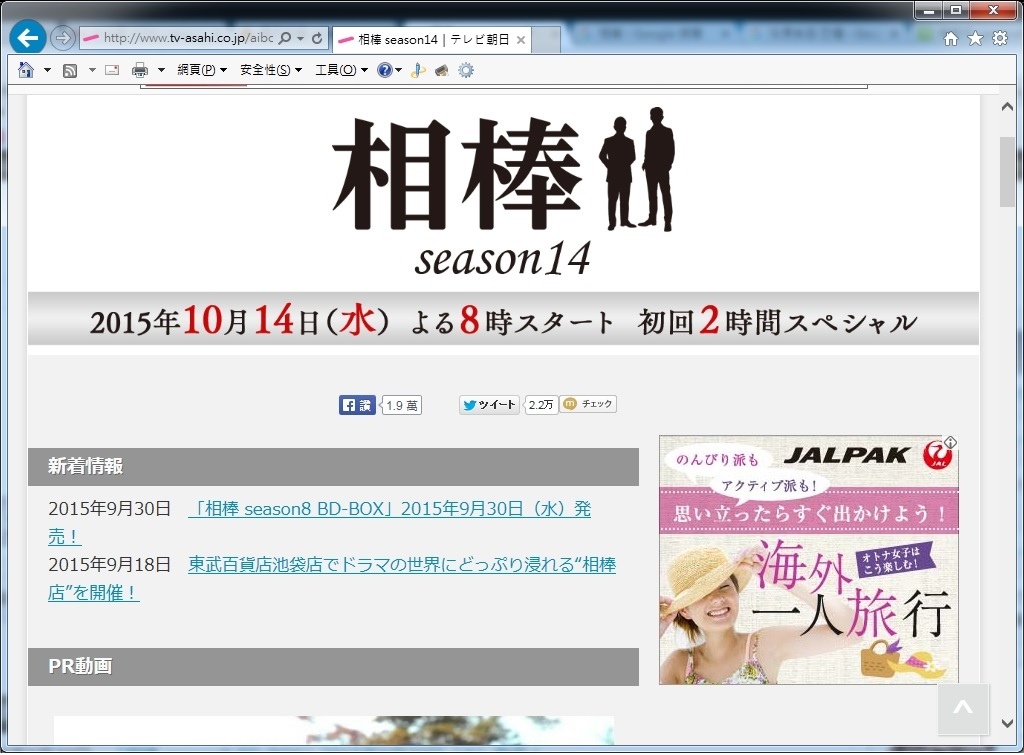This screenshot has width=1024, height=755.
Task: Click the back-to-top caret button
Action: (x=963, y=709)
